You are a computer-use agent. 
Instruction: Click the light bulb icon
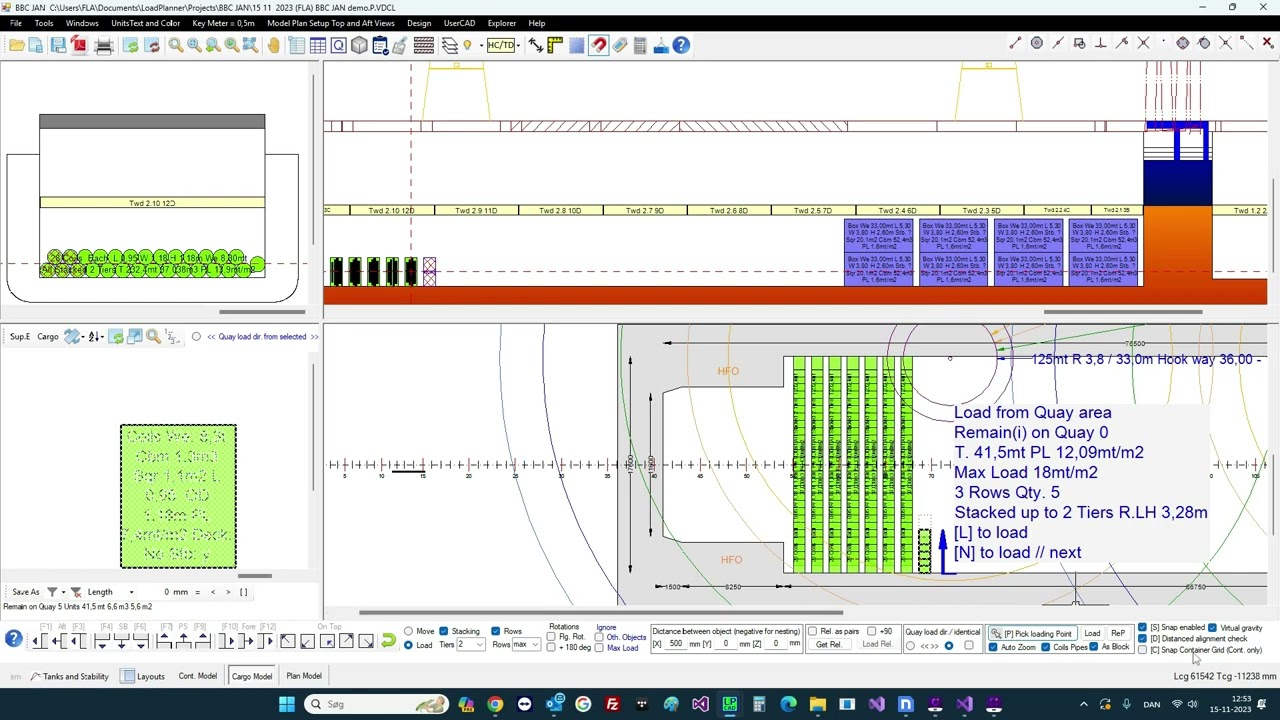[x=467, y=45]
